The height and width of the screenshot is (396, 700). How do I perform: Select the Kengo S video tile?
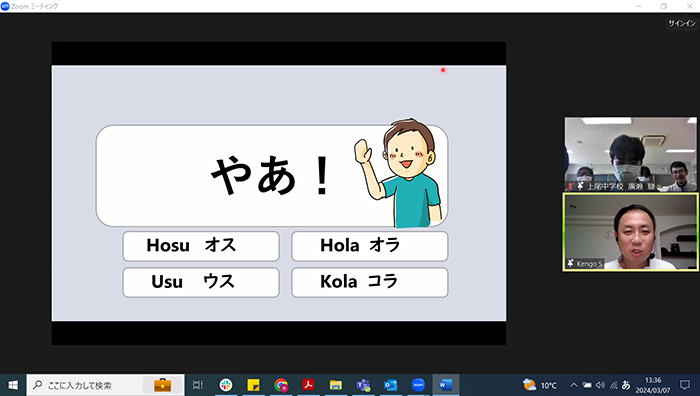coord(630,232)
